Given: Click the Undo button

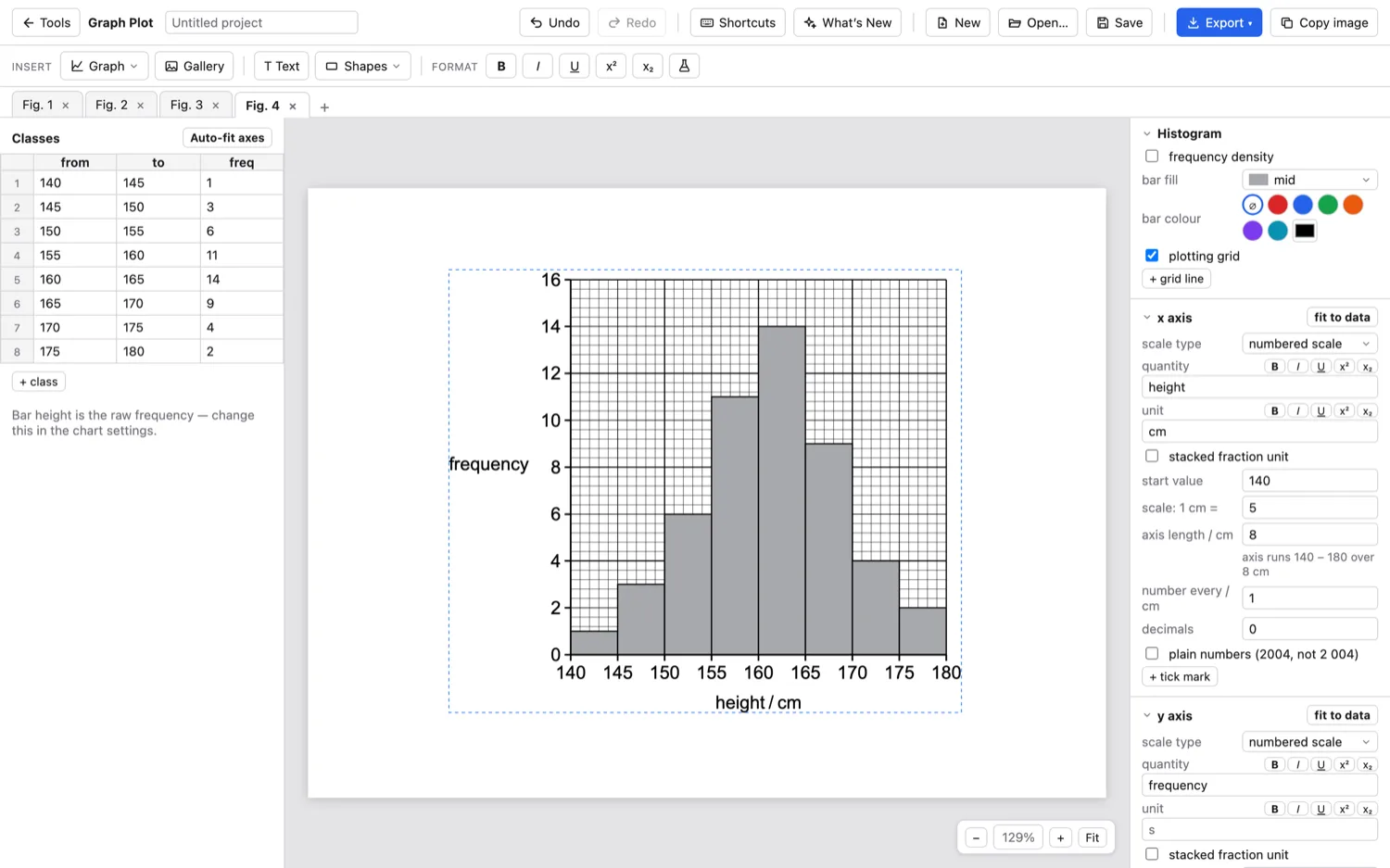Looking at the screenshot, I should click(x=554, y=22).
